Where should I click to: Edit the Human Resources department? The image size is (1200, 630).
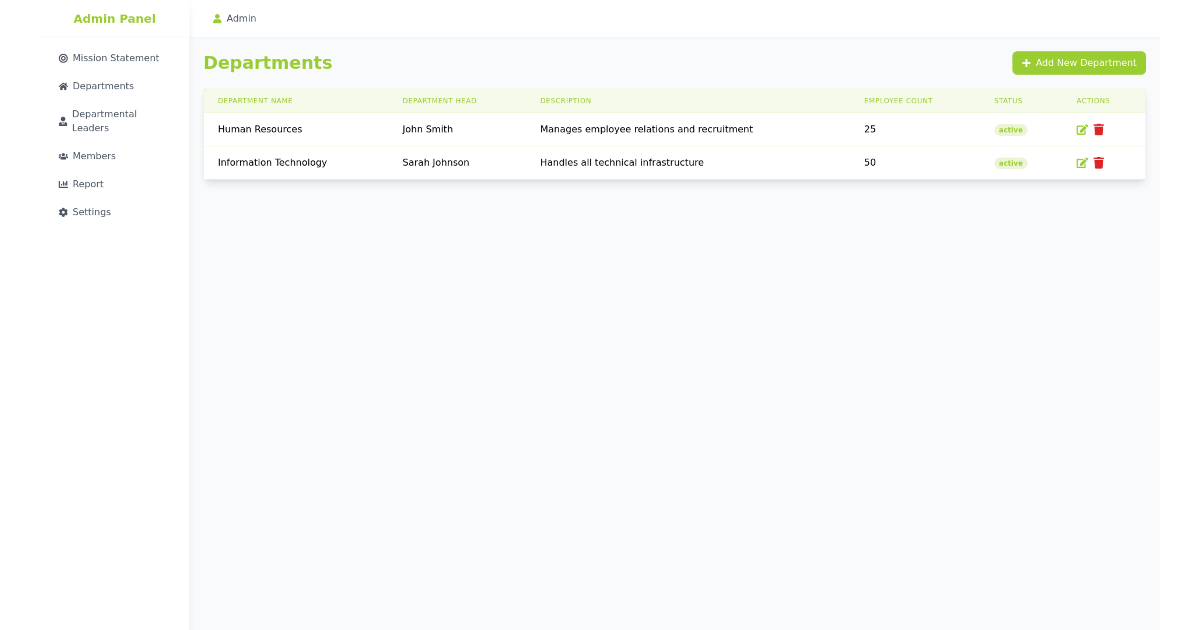click(x=1083, y=129)
